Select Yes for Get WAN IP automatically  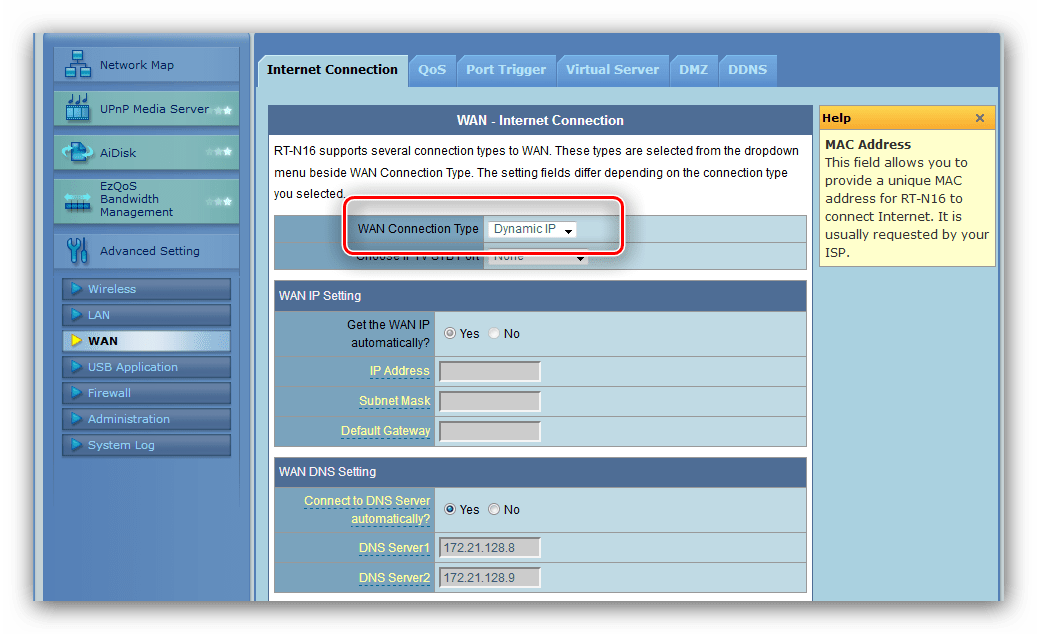(450, 334)
